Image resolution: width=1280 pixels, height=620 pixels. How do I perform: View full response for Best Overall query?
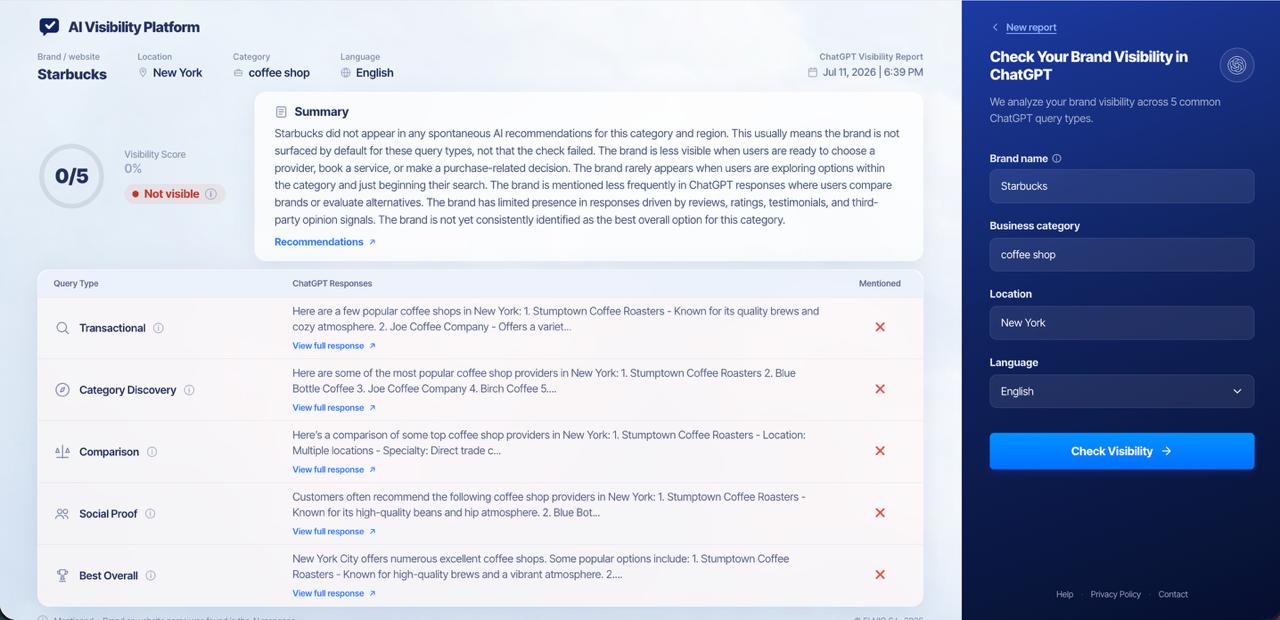click(334, 594)
